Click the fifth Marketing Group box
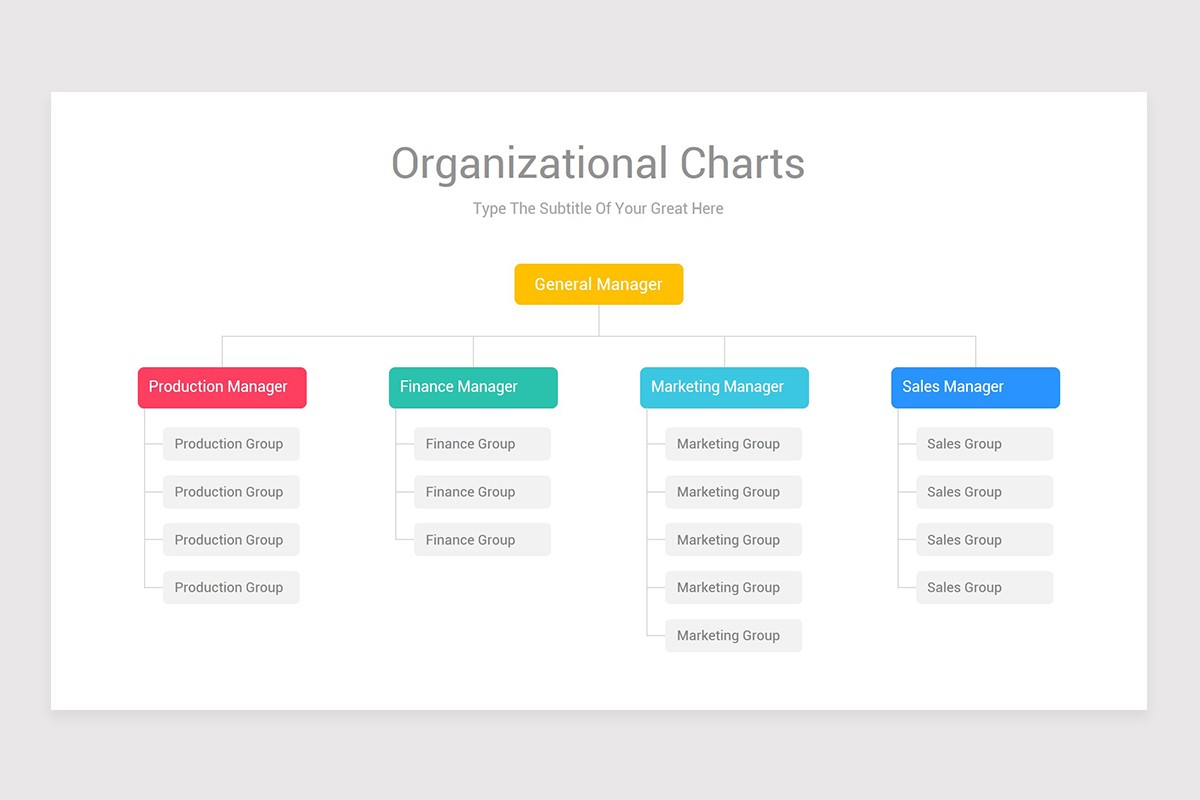 (733, 636)
